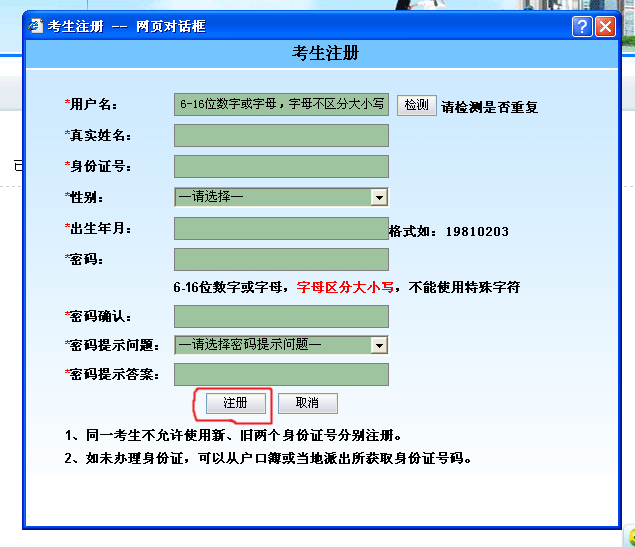Click the 注册 register button
This screenshot has width=635, height=547.
coord(236,403)
